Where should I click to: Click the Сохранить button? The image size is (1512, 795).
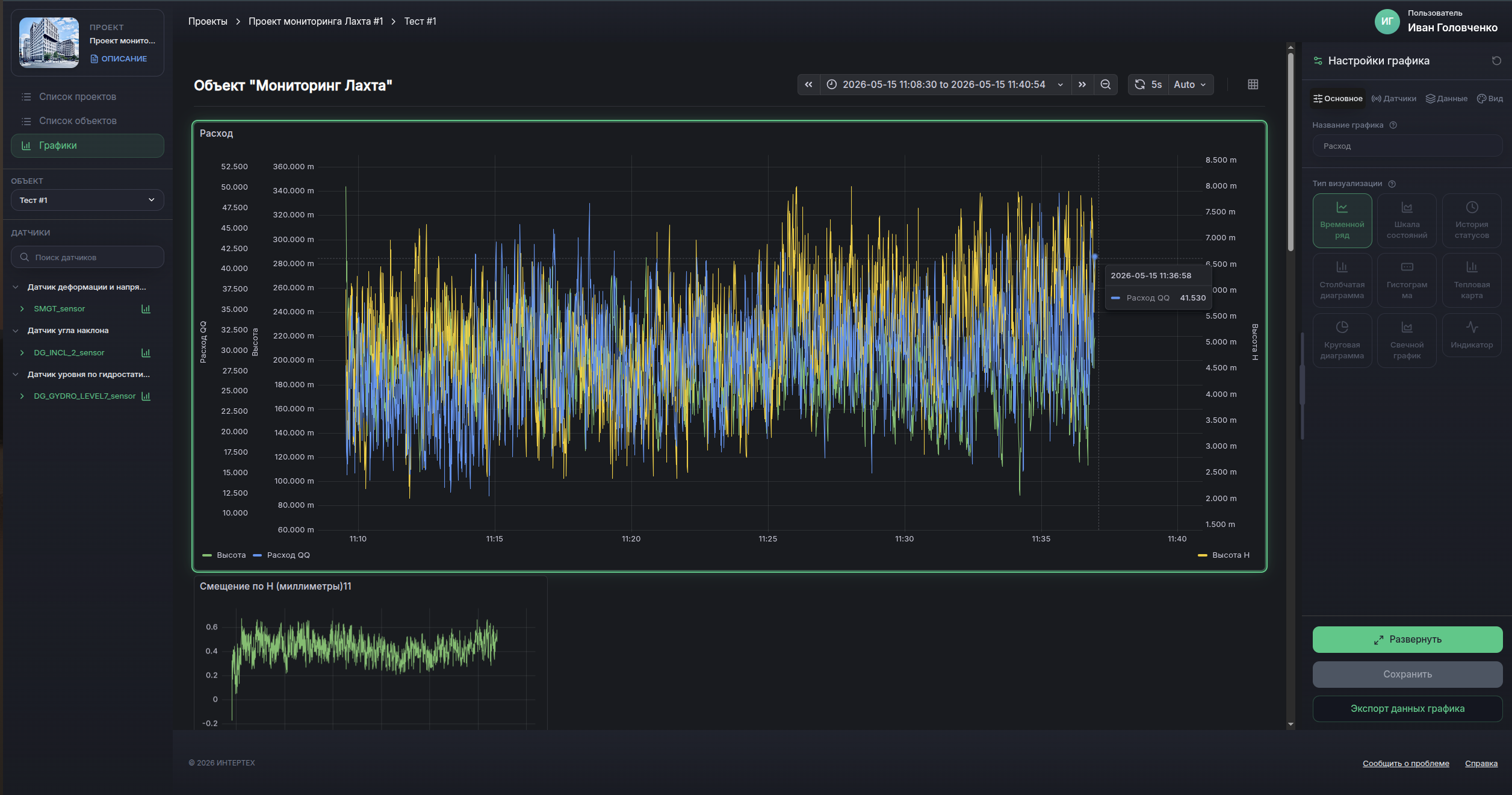1407,675
